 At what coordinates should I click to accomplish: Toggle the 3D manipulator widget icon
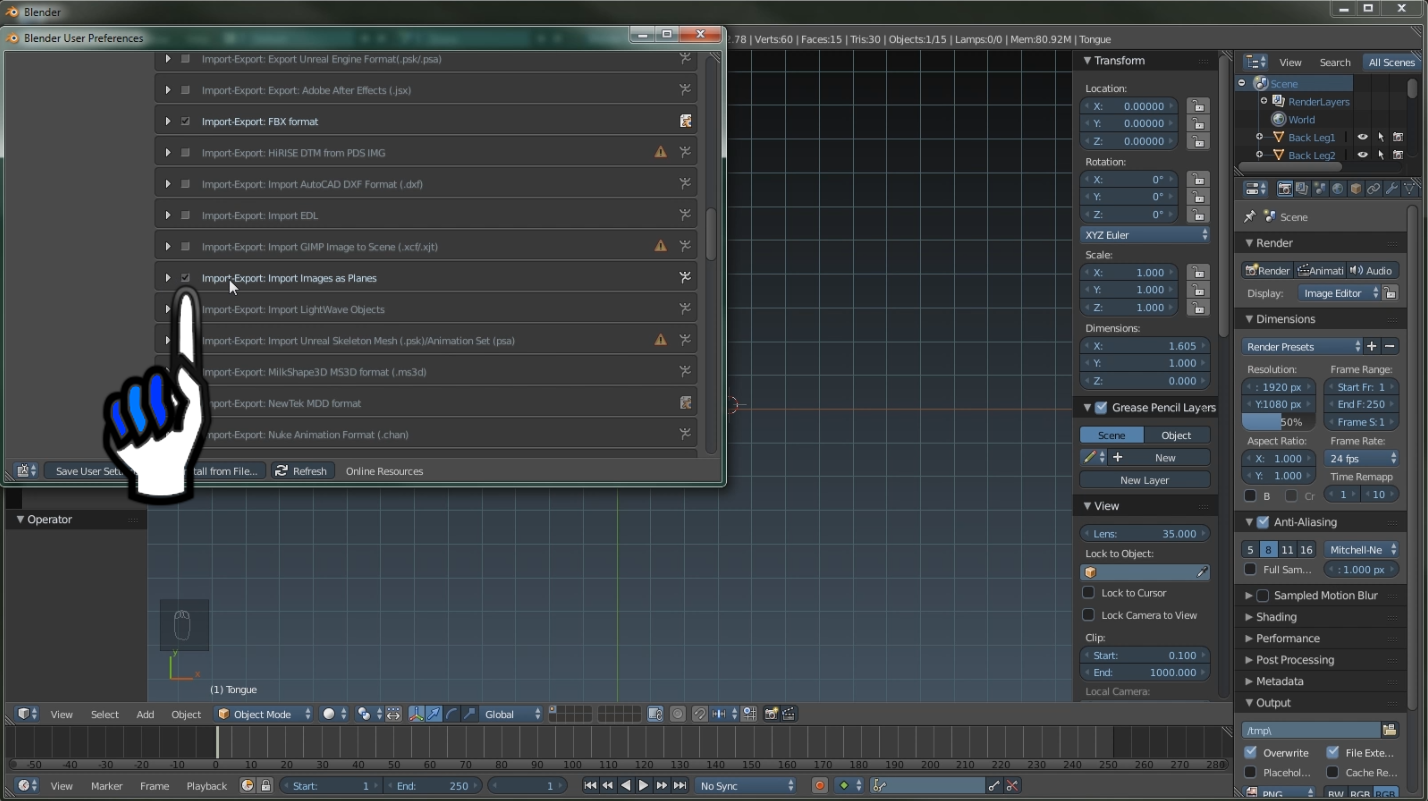coord(416,714)
